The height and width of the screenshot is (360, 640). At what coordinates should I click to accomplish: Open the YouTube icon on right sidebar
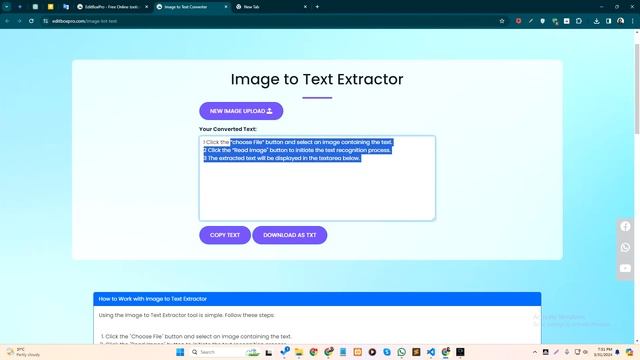tap(625, 268)
